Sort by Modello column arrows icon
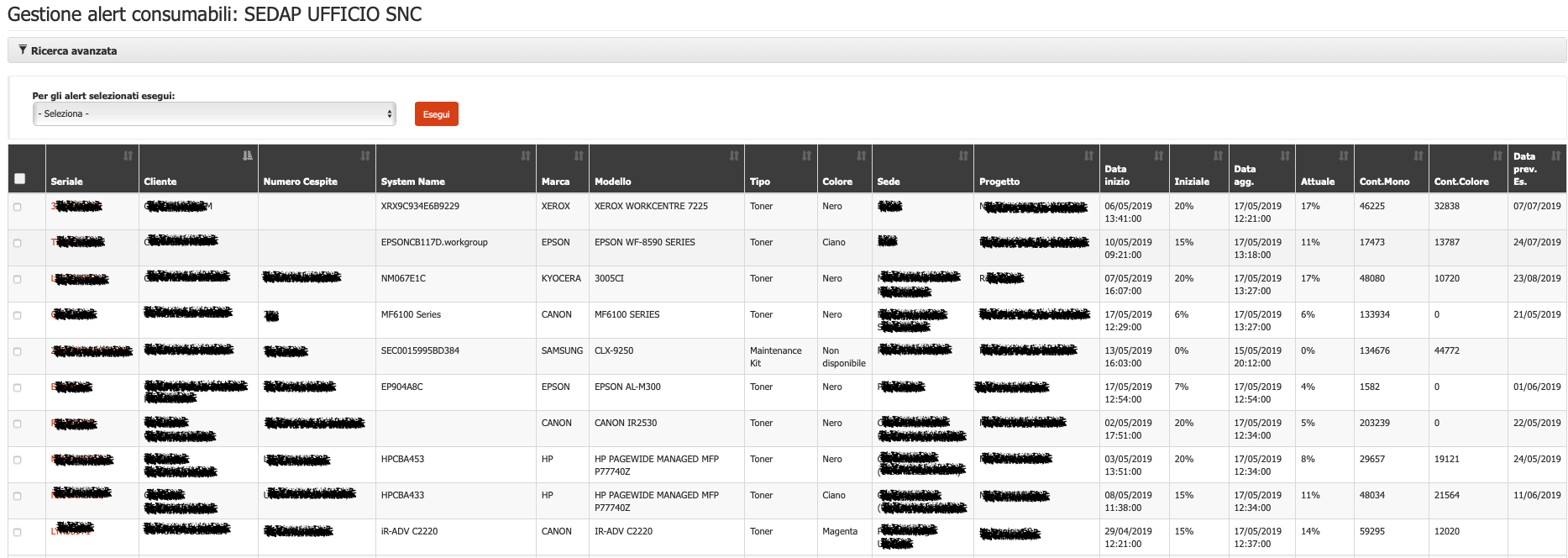1568x558 pixels. click(x=733, y=156)
